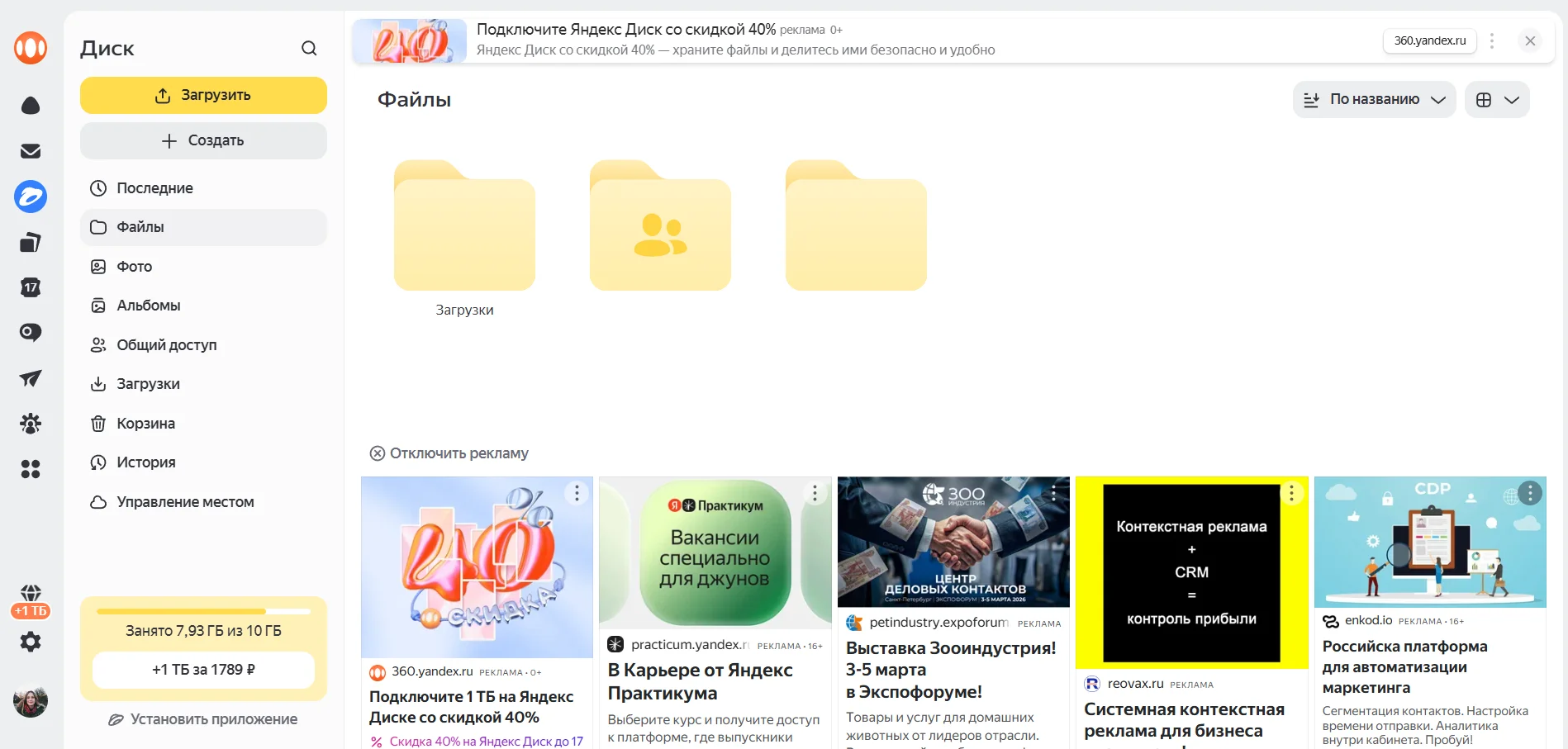This screenshot has height=749, width=1568.
Task: Click headline Системная контекстная реклама для бизнеса
Action: [x=1184, y=720]
